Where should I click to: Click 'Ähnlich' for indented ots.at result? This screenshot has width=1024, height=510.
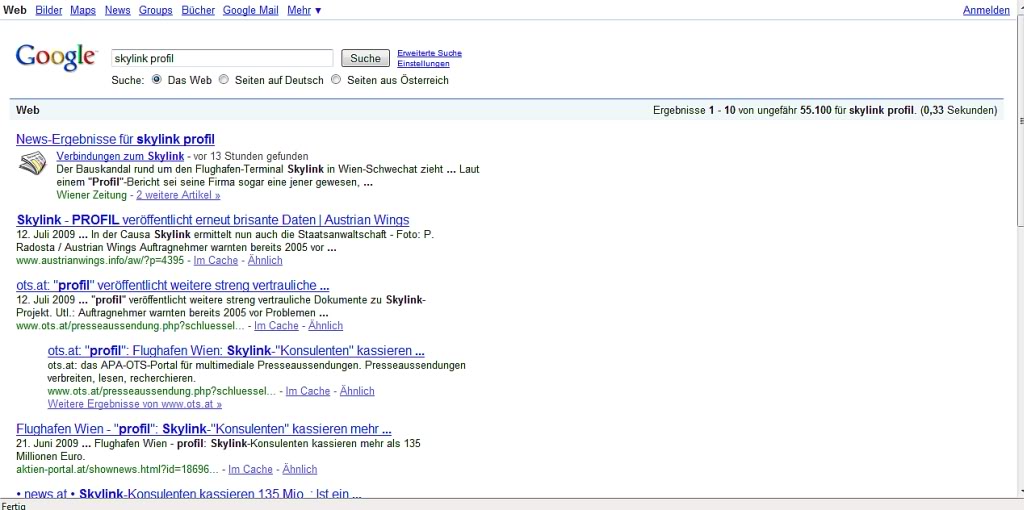(357, 390)
